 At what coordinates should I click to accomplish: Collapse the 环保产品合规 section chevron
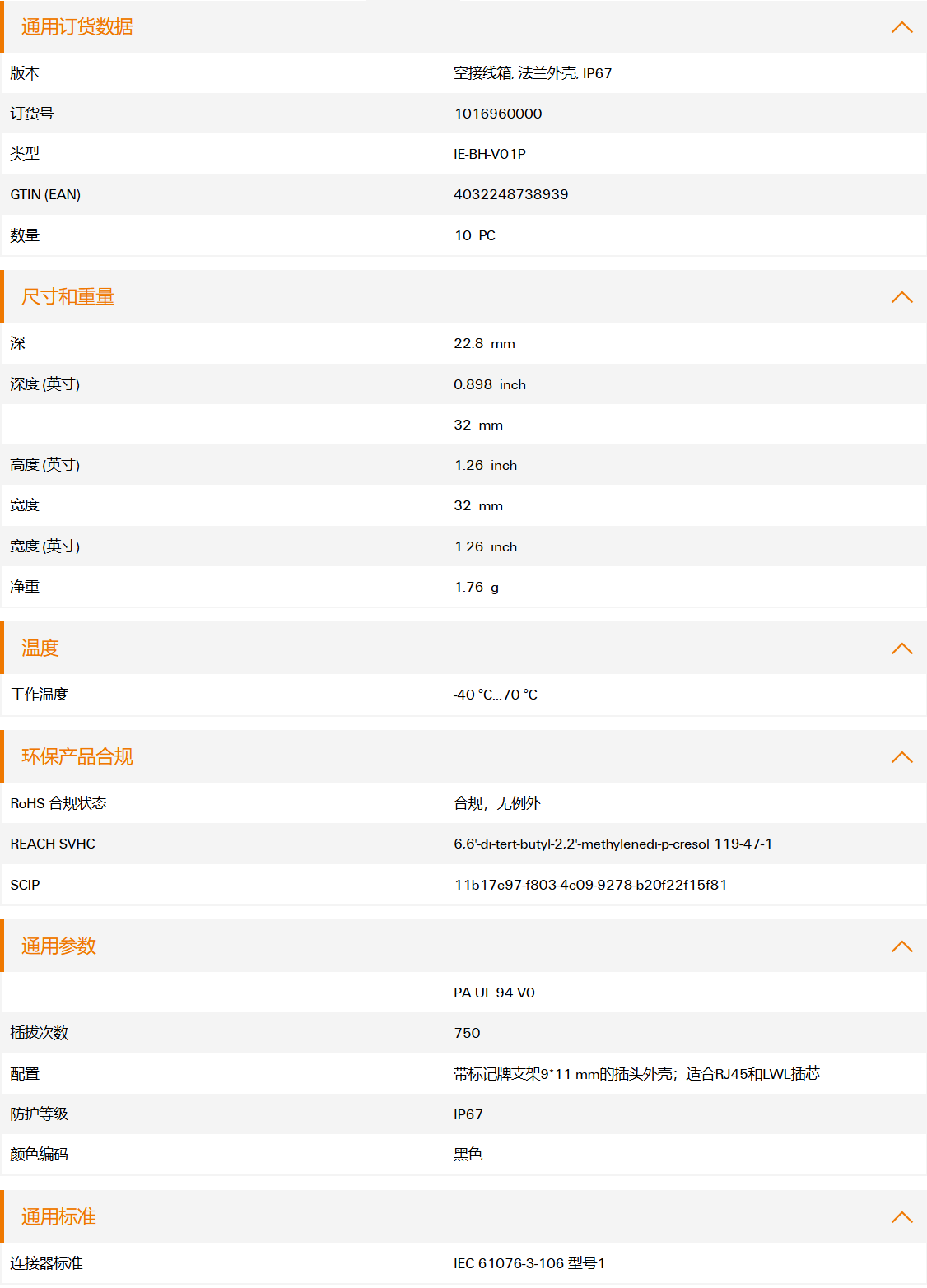[902, 757]
